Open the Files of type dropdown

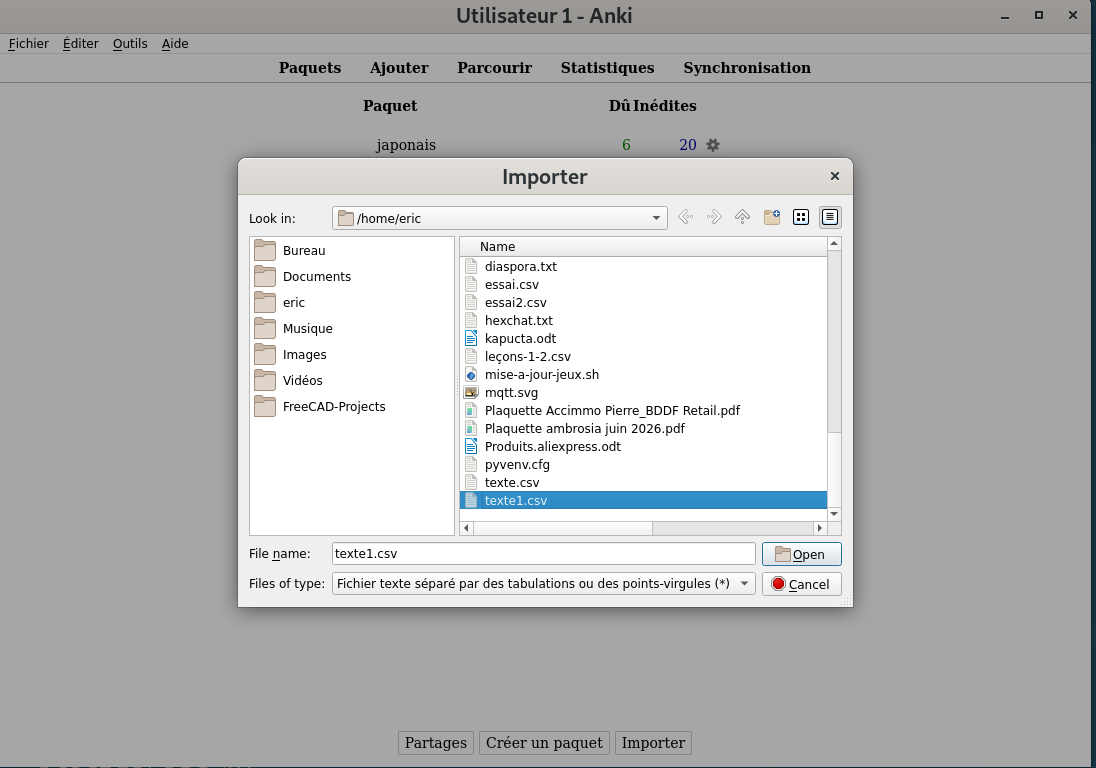(x=744, y=584)
